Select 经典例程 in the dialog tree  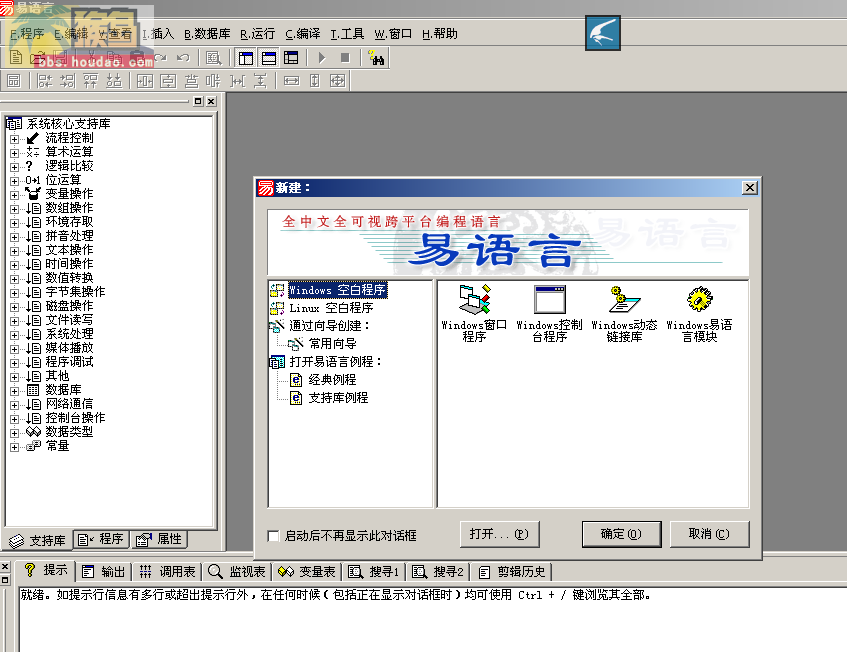(x=332, y=380)
